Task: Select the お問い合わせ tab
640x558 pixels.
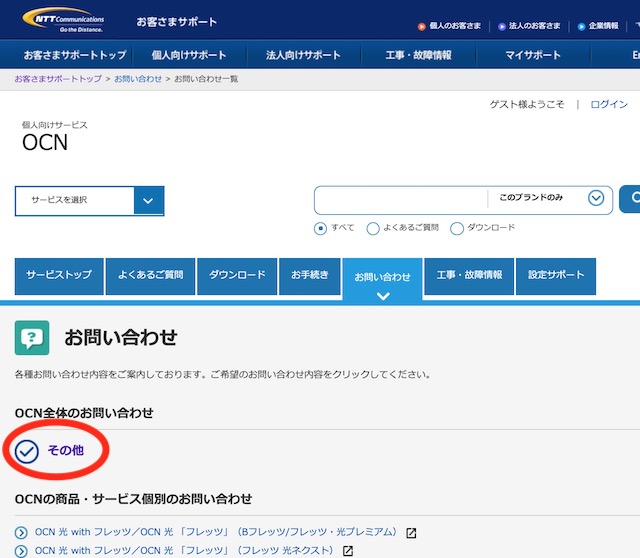Action: tap(382, 280)
